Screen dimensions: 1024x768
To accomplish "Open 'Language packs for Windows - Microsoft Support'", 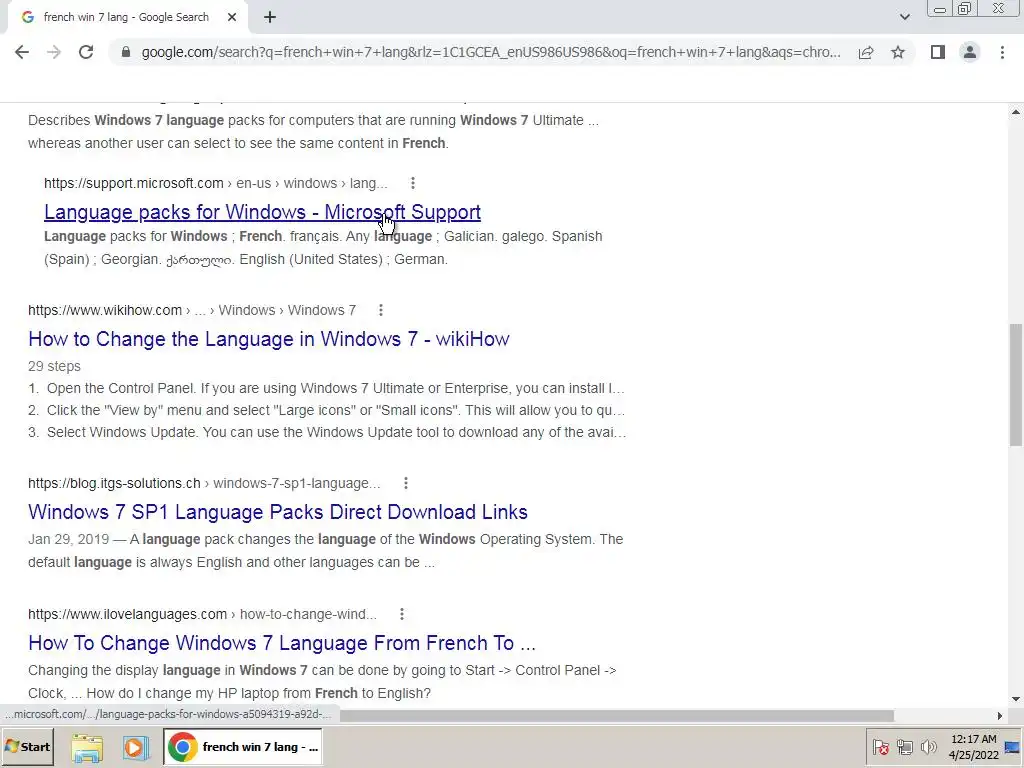I will pyautogui.click(x=263, y=212).
